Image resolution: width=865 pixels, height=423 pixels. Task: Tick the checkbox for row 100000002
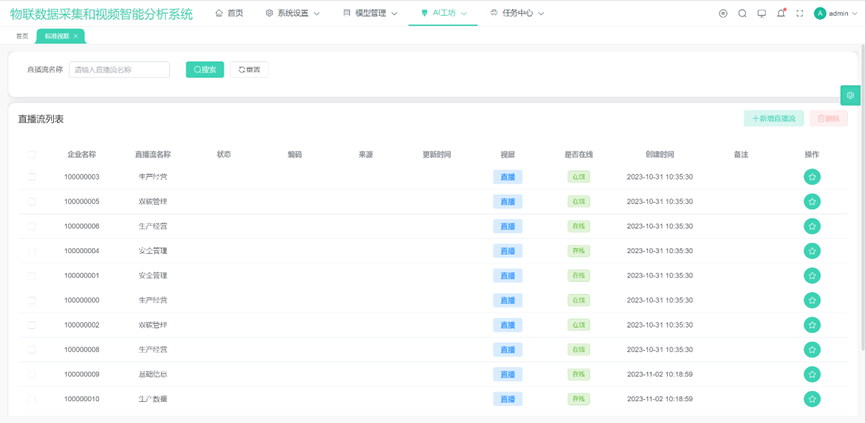[x=31, y=325]
